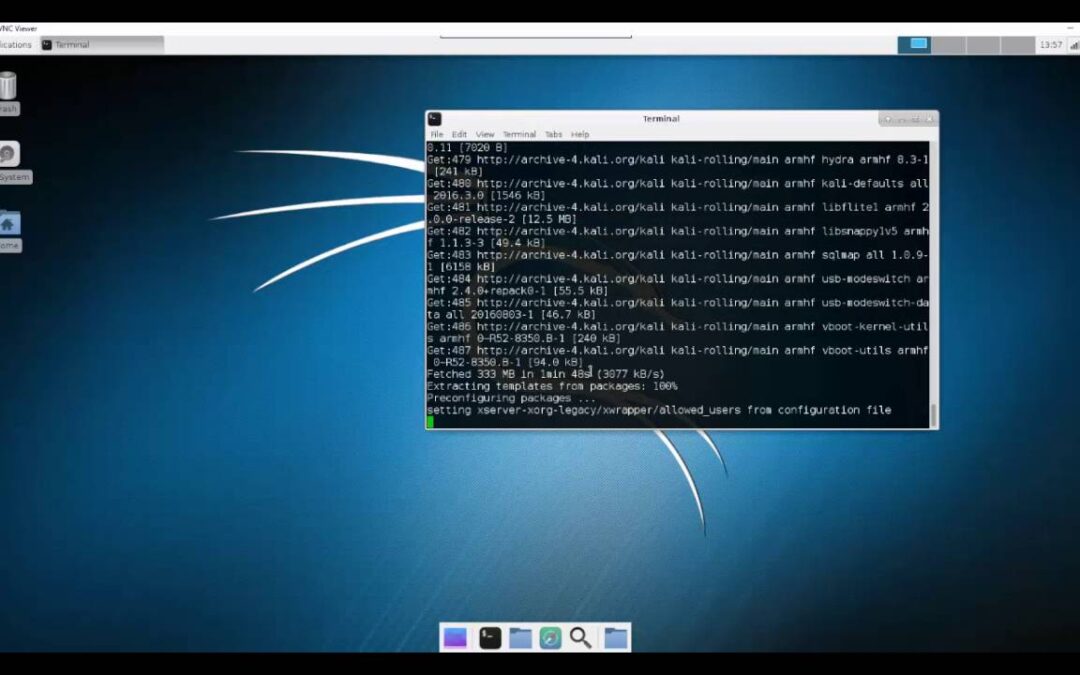Open the web browser from the dock
The width and height of the screenshot is (1080, 675).
click(x=551, y=638)
